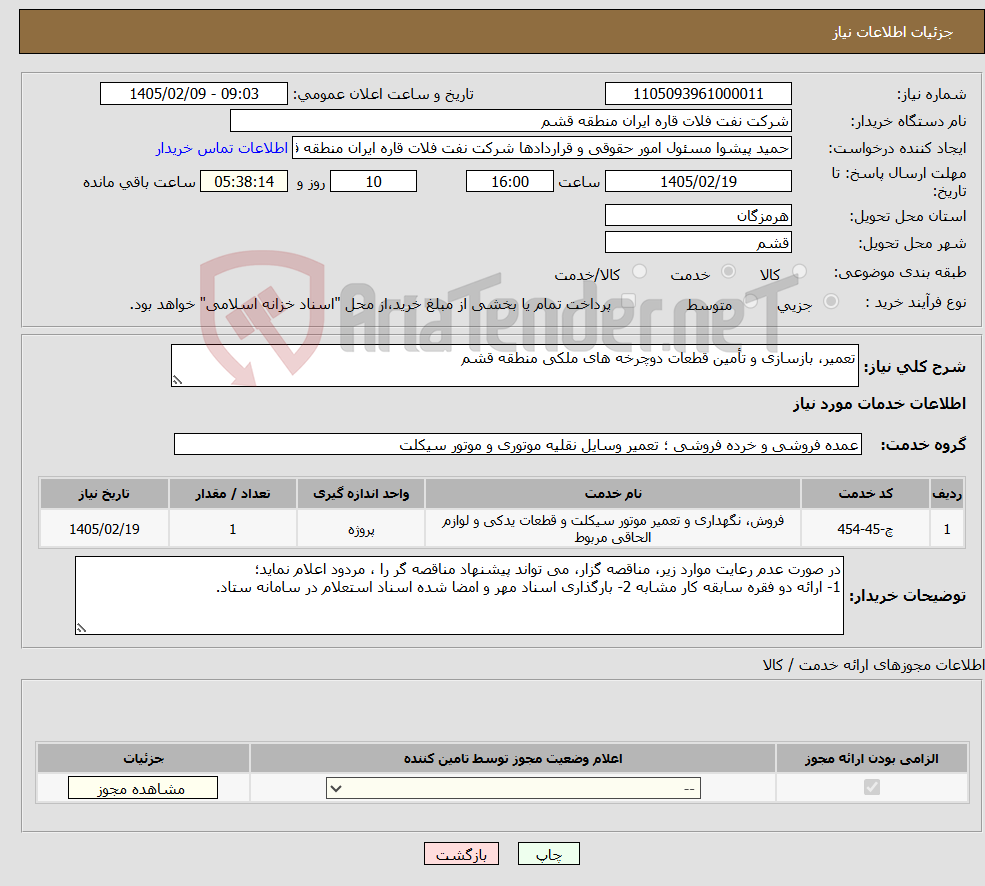Grab the resize handle of شرح کلی نیاز box
Viewport: 985px width, 886px height.
pyautogui.click(x=178, y=380)
